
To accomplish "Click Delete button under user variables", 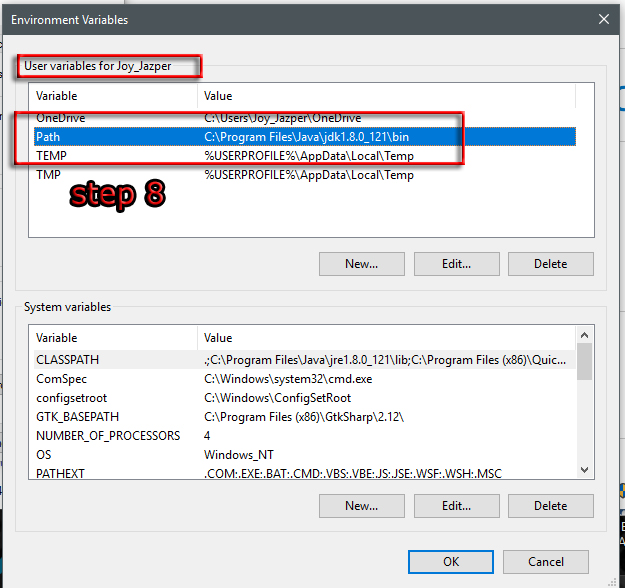I will [550, 264].
